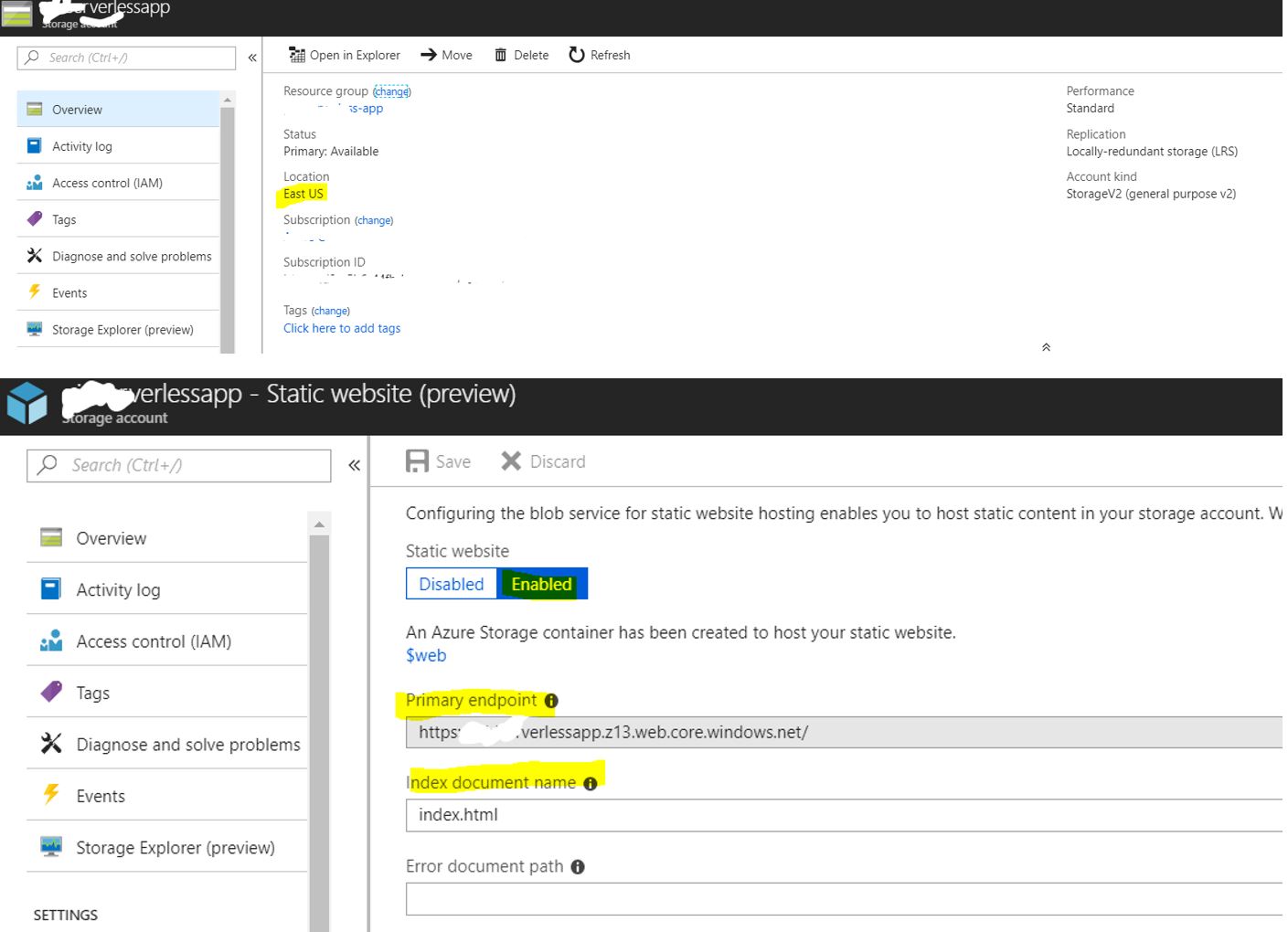Image resolution: width=1288 pixels, height=932 pixels.
Task: Click the Primary endpoint info icon
Action: click(551, 701)
